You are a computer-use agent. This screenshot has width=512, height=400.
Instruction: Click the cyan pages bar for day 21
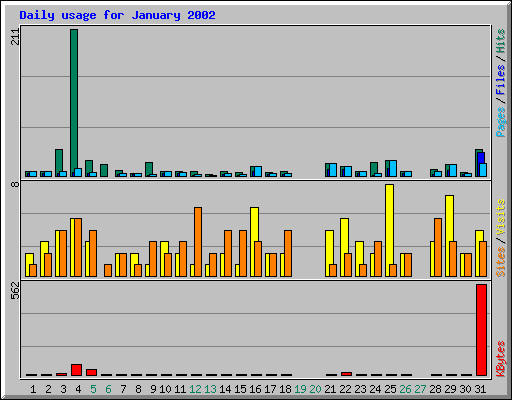333,170
